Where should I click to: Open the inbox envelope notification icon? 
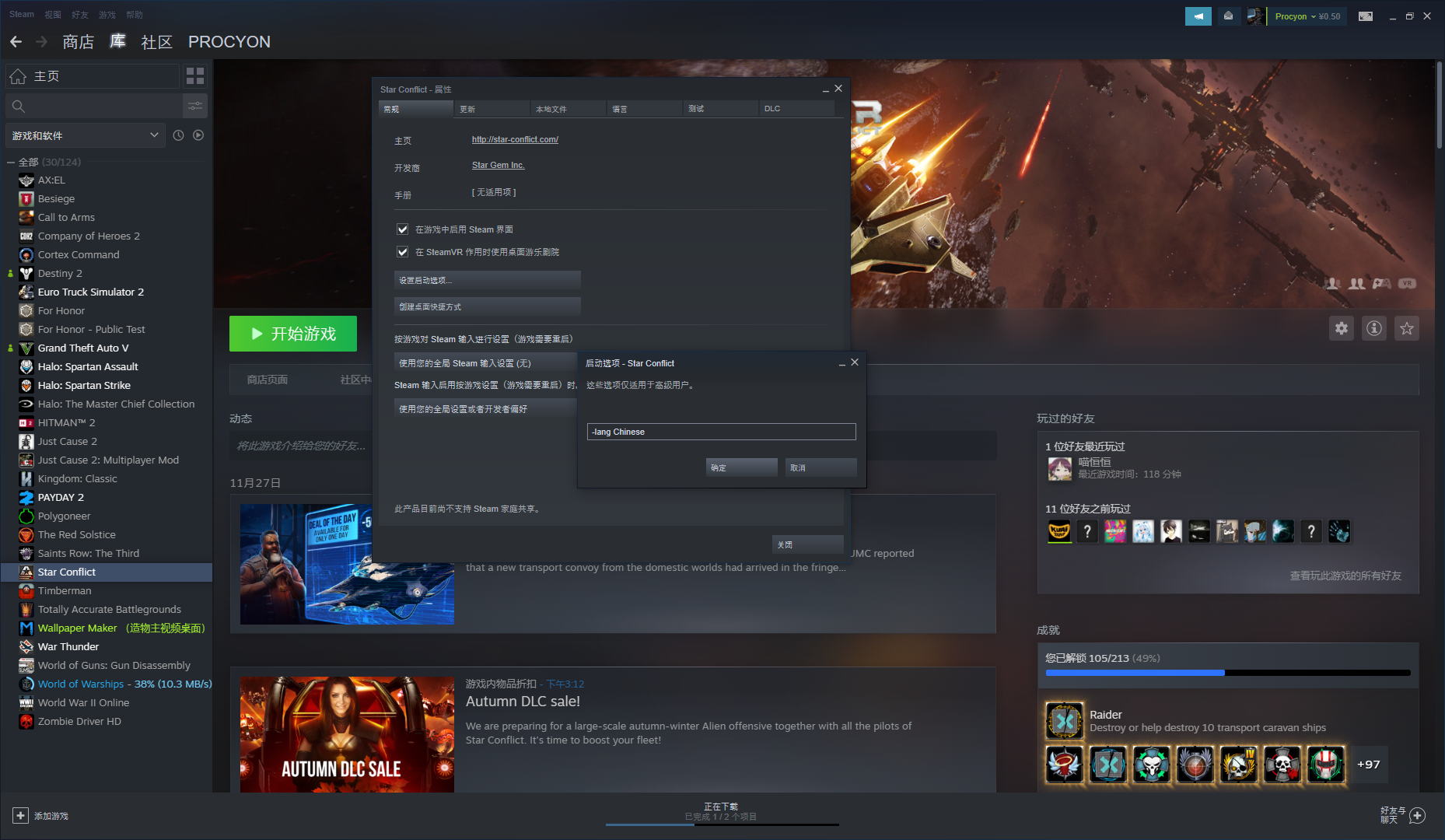(1228, 16)
